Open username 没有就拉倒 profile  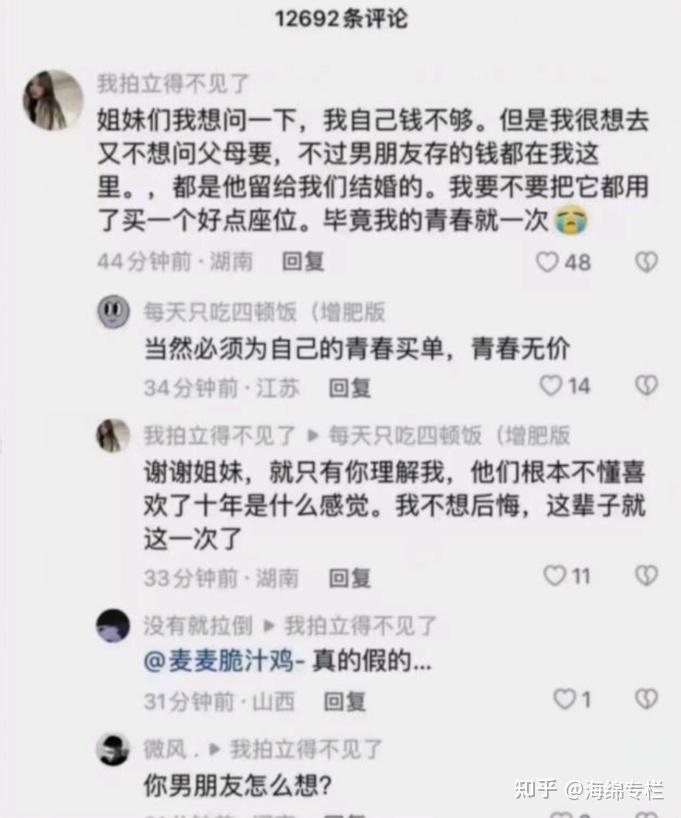coord(198,625)
